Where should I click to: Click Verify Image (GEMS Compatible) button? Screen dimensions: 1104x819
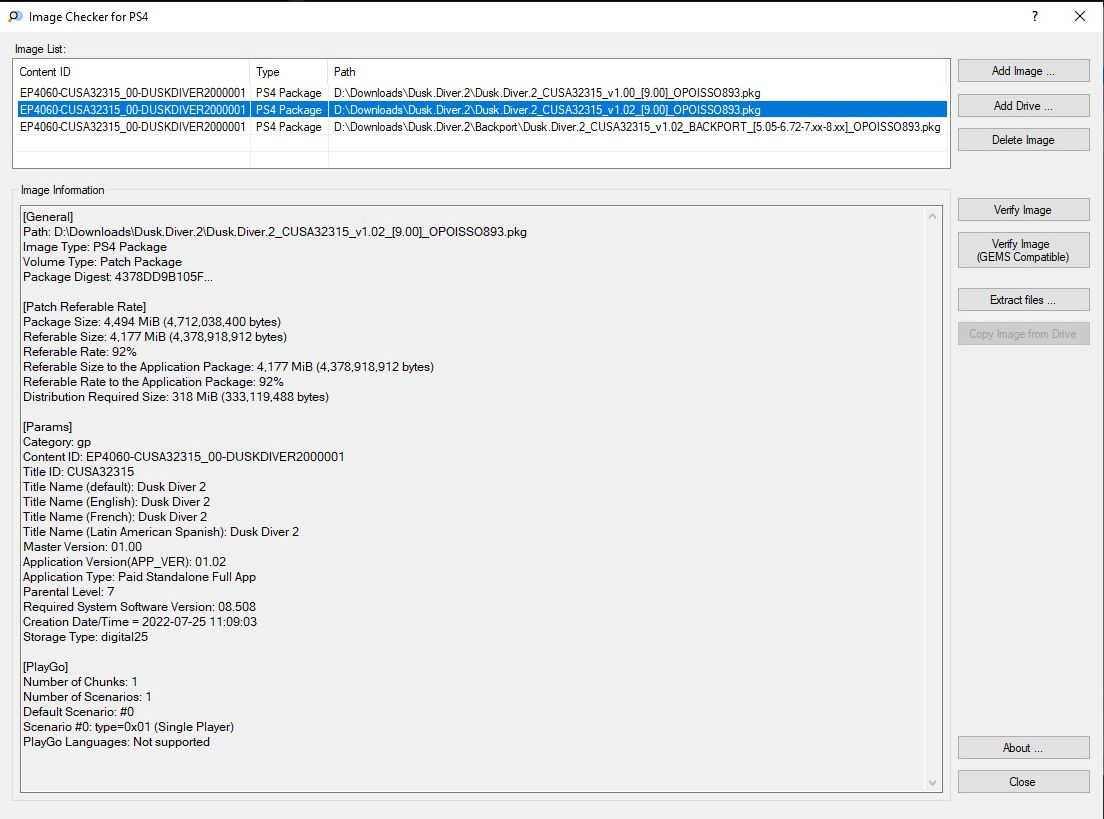[x=1023, y=250]
